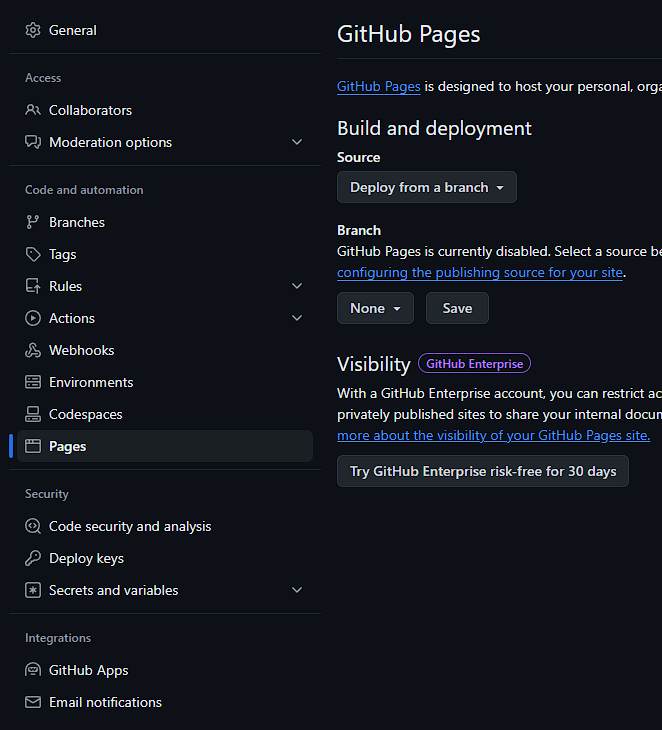
Task: Open the Branches settings page
Action: [165, 223]
